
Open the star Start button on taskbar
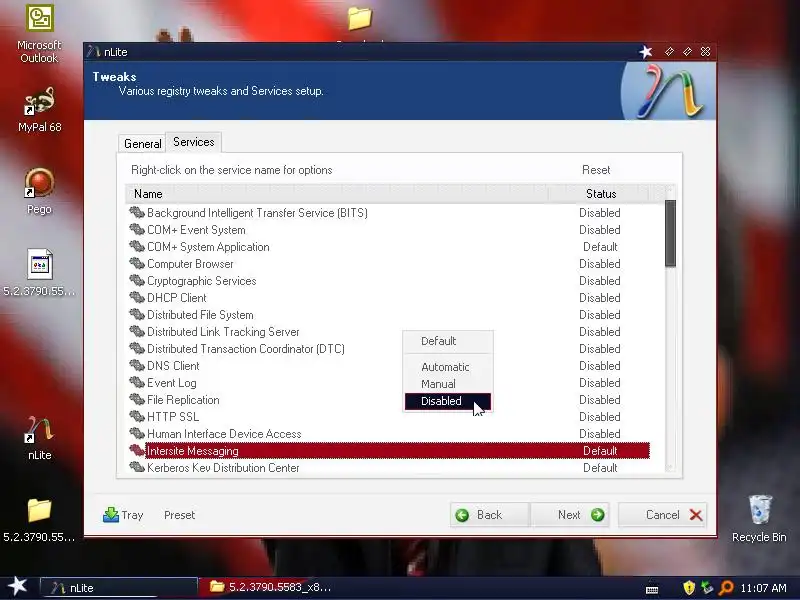[x=18, y=586]
